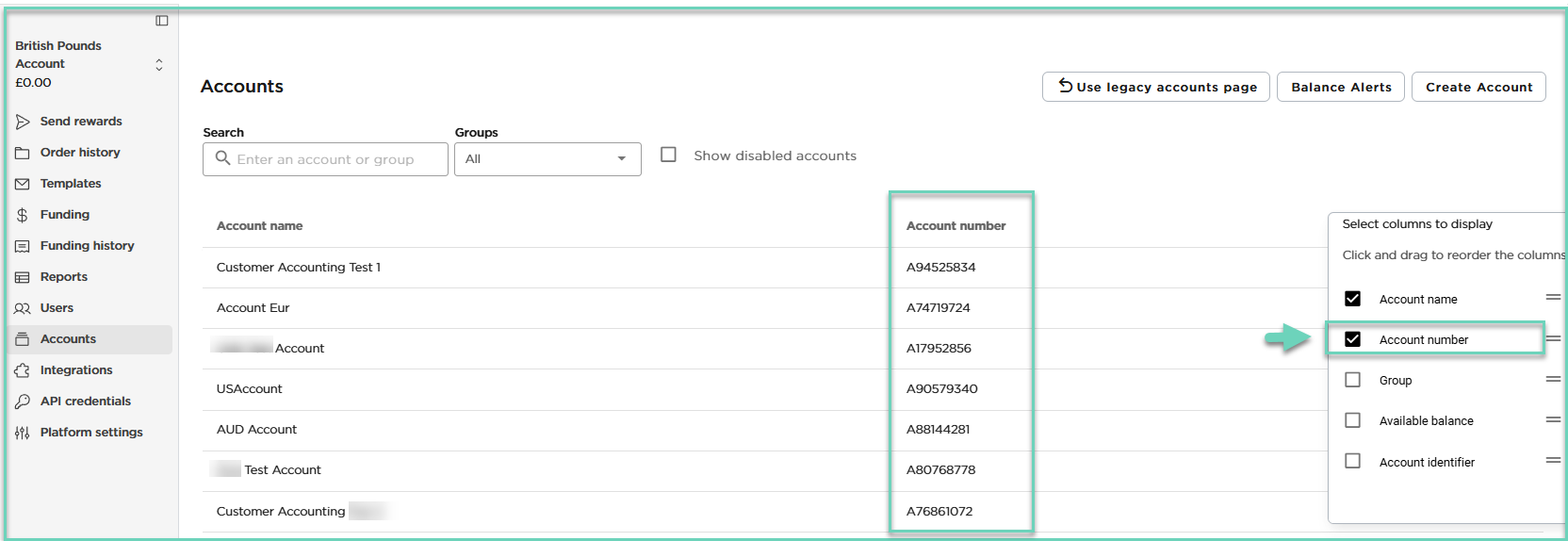Click the Templates envelope icon
Viewport: 1568px width, 541px height.
(23, 184)
